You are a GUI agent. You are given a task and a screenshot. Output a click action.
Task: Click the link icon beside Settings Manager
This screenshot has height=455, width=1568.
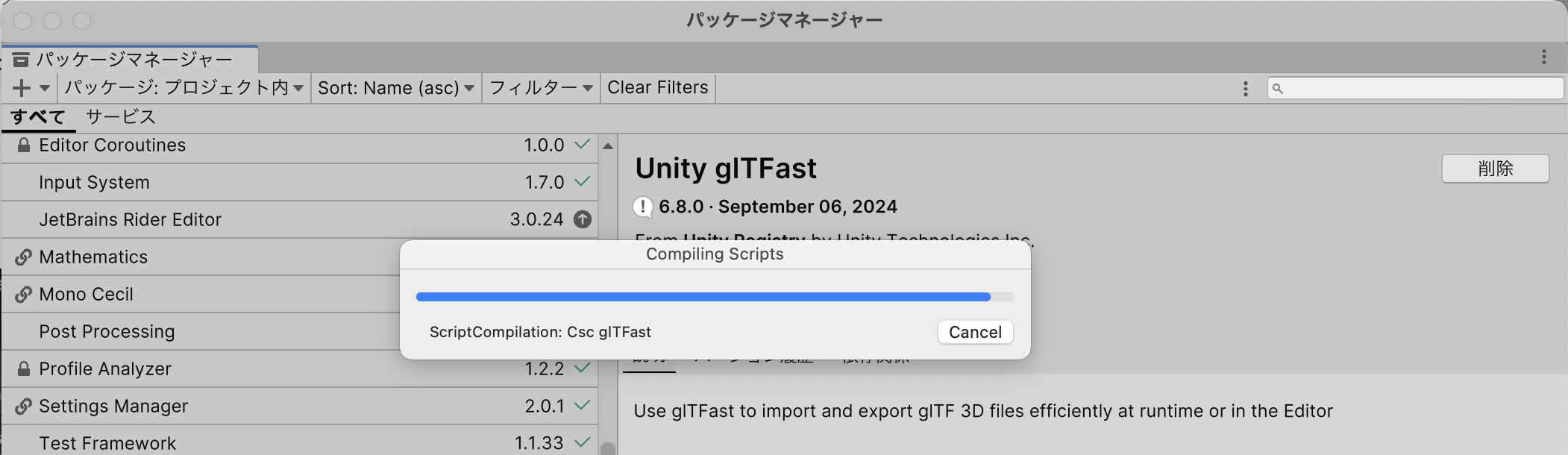pos(23,406)
